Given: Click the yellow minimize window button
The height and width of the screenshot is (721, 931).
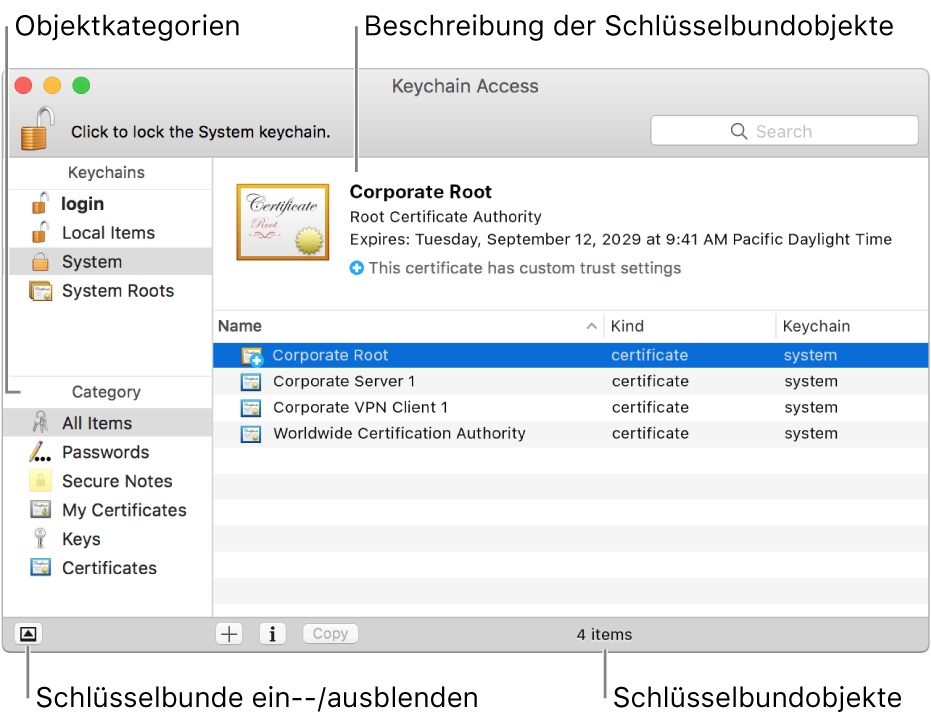Looking at the screenshot, I should (52, 86).
